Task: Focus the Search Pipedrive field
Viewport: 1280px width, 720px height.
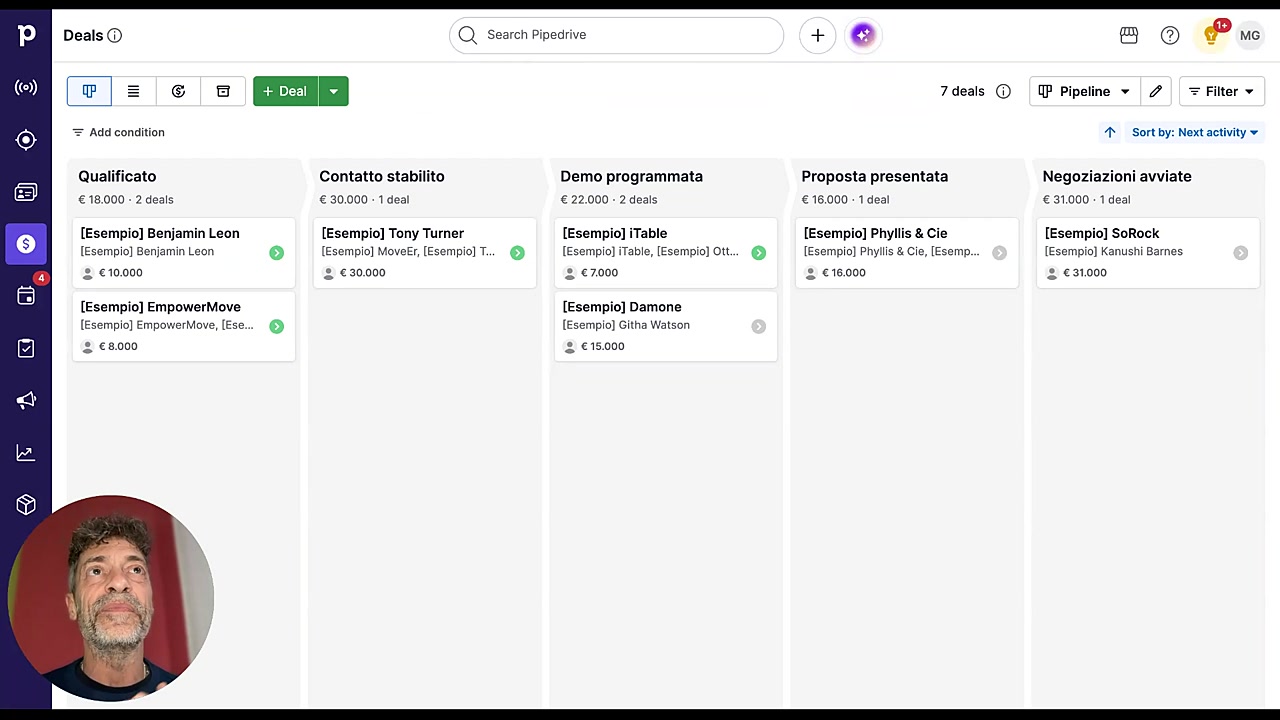Action: pos(616,35)
